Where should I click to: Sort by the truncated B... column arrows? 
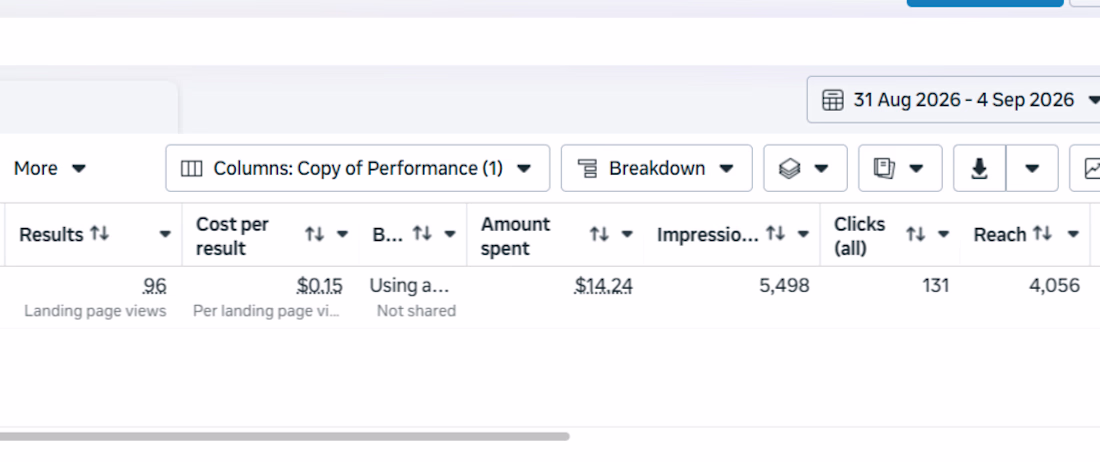click(x=422, y=233)
